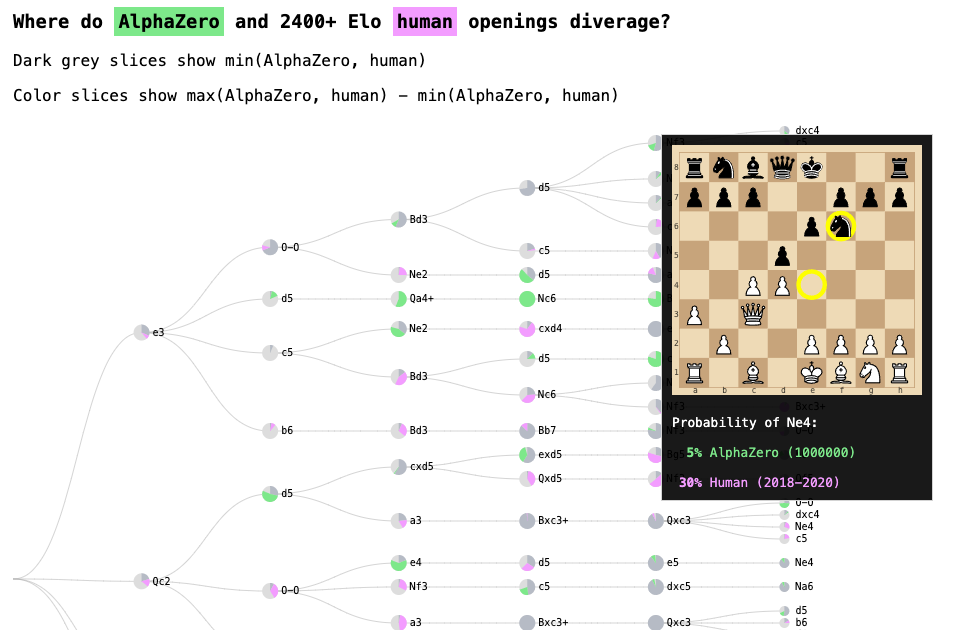Click the Bd3 node leading to d5 and c5

pyautogui.click(x=399, y=219)
